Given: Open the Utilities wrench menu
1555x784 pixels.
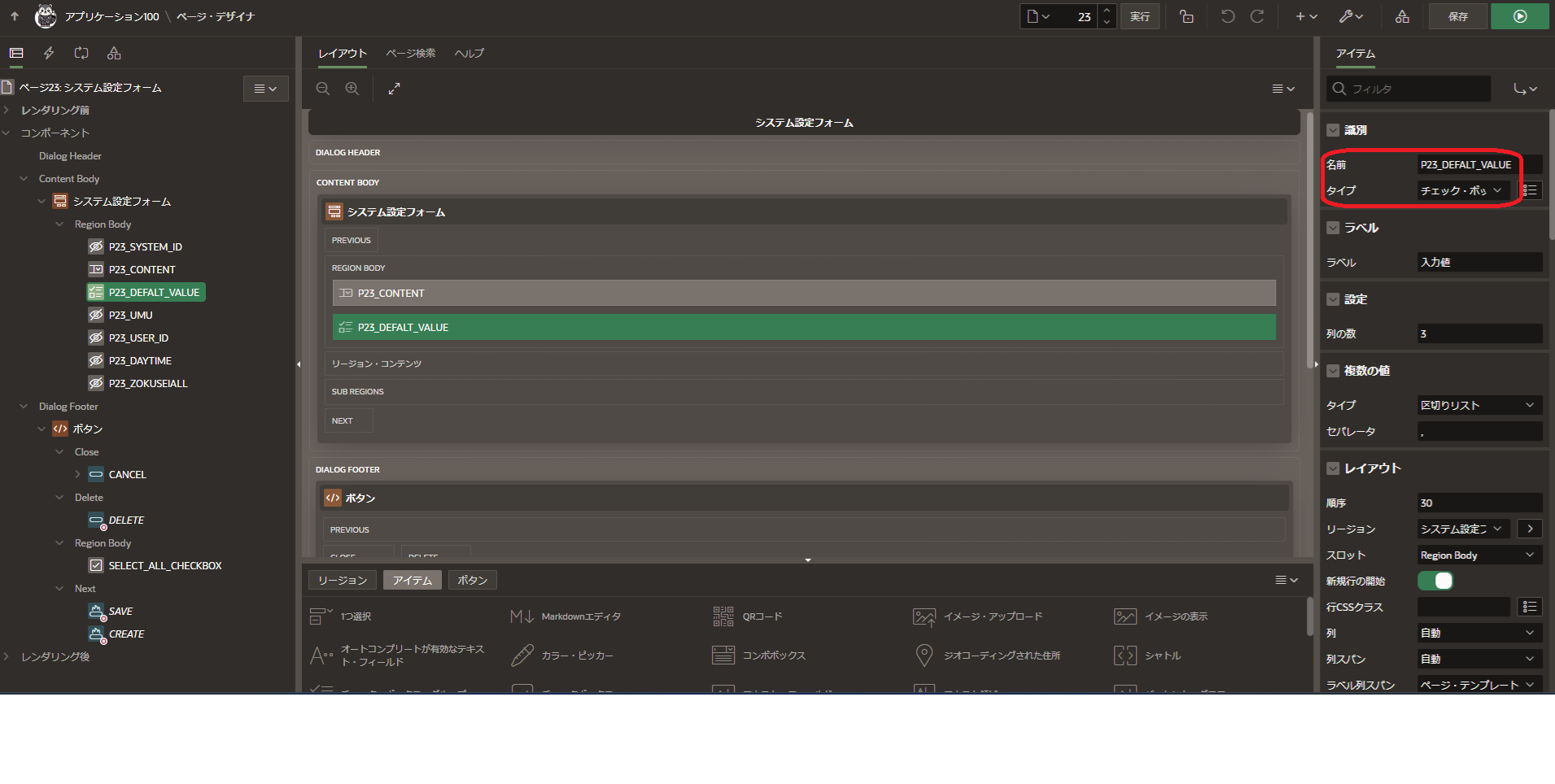Looking at the screenshot, I should [1351, 16].
